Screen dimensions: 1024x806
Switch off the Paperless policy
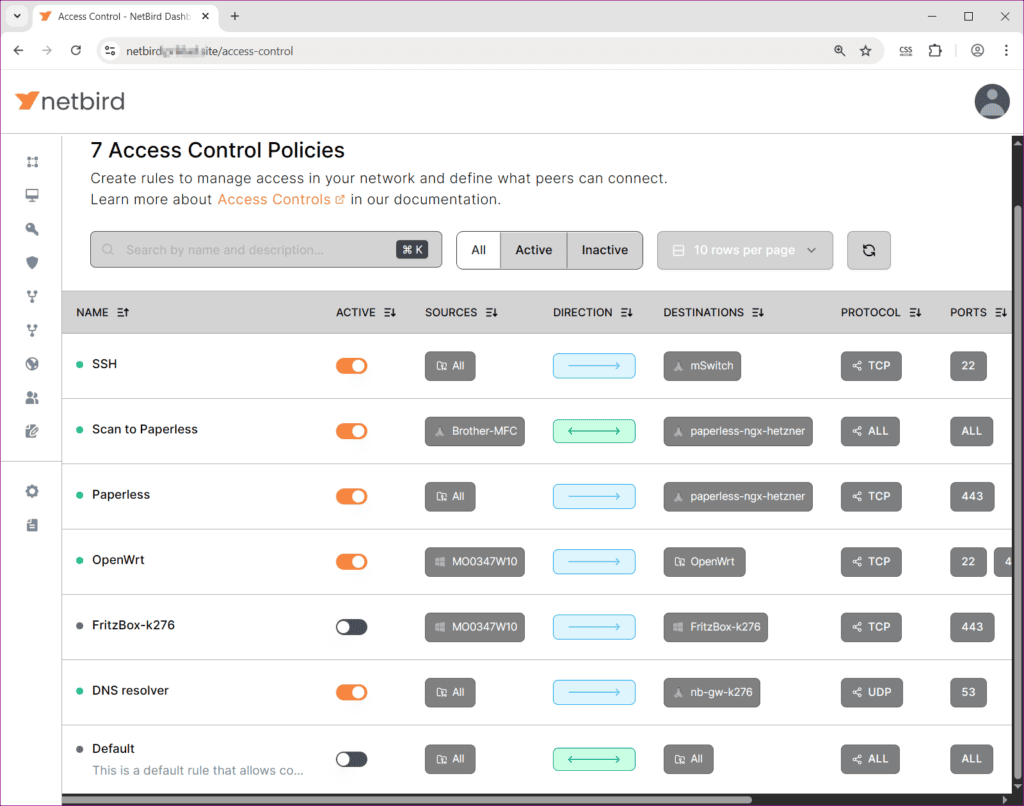pos(351,496)
